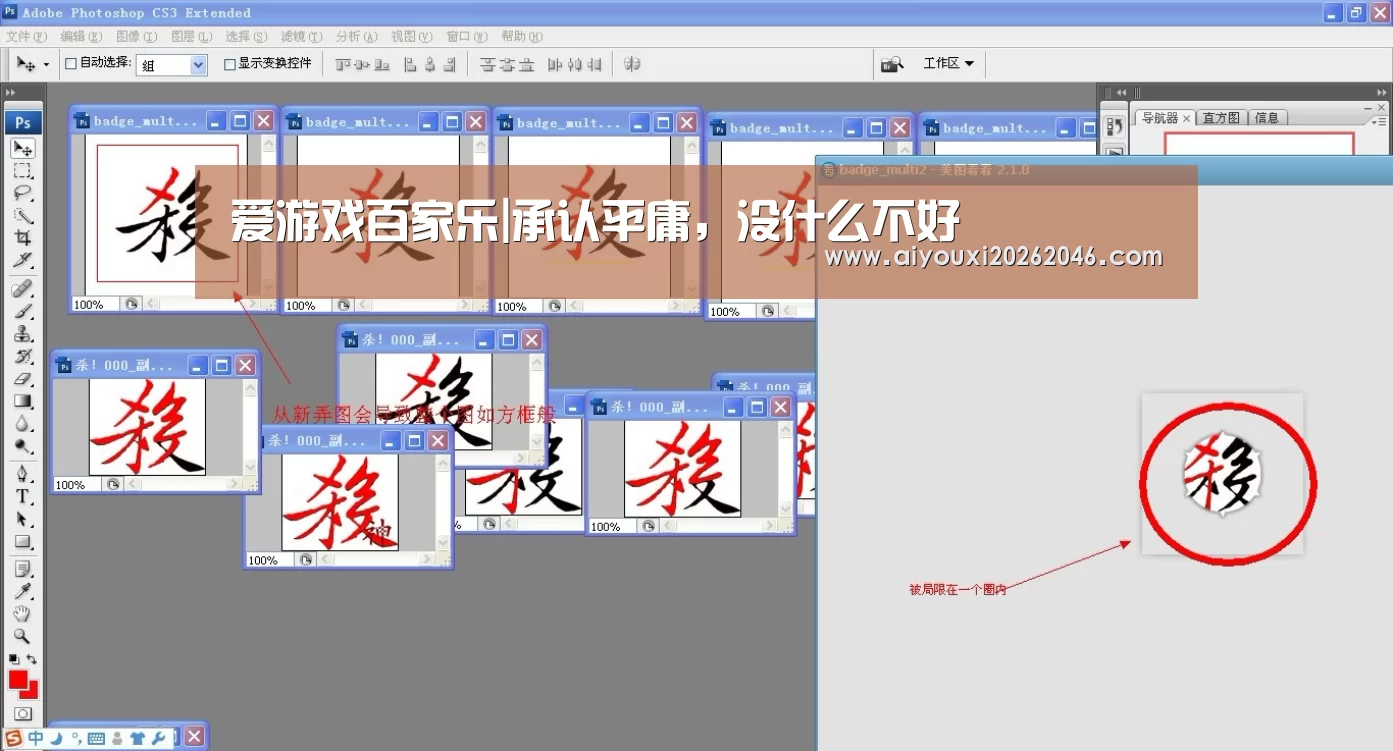This screenshot has height=751, width=1393.
Task: Select the Move tool in the toolbox
Action: point(22,148)
